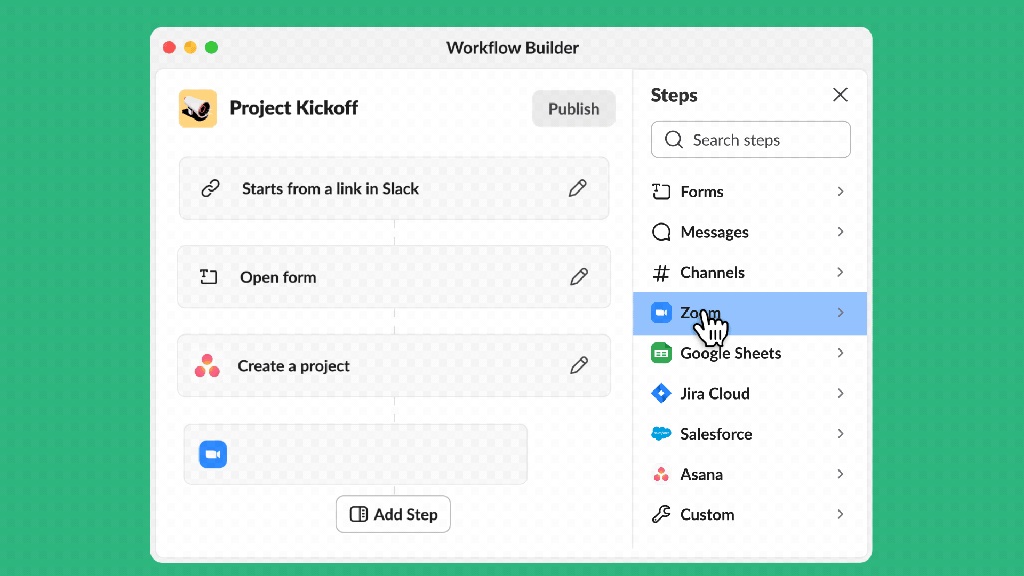The height and width of the screenshot is (576, 1024).
Task: Click pencil icon on Open form step
Action: pyautogui.click(x=579, y=277)
